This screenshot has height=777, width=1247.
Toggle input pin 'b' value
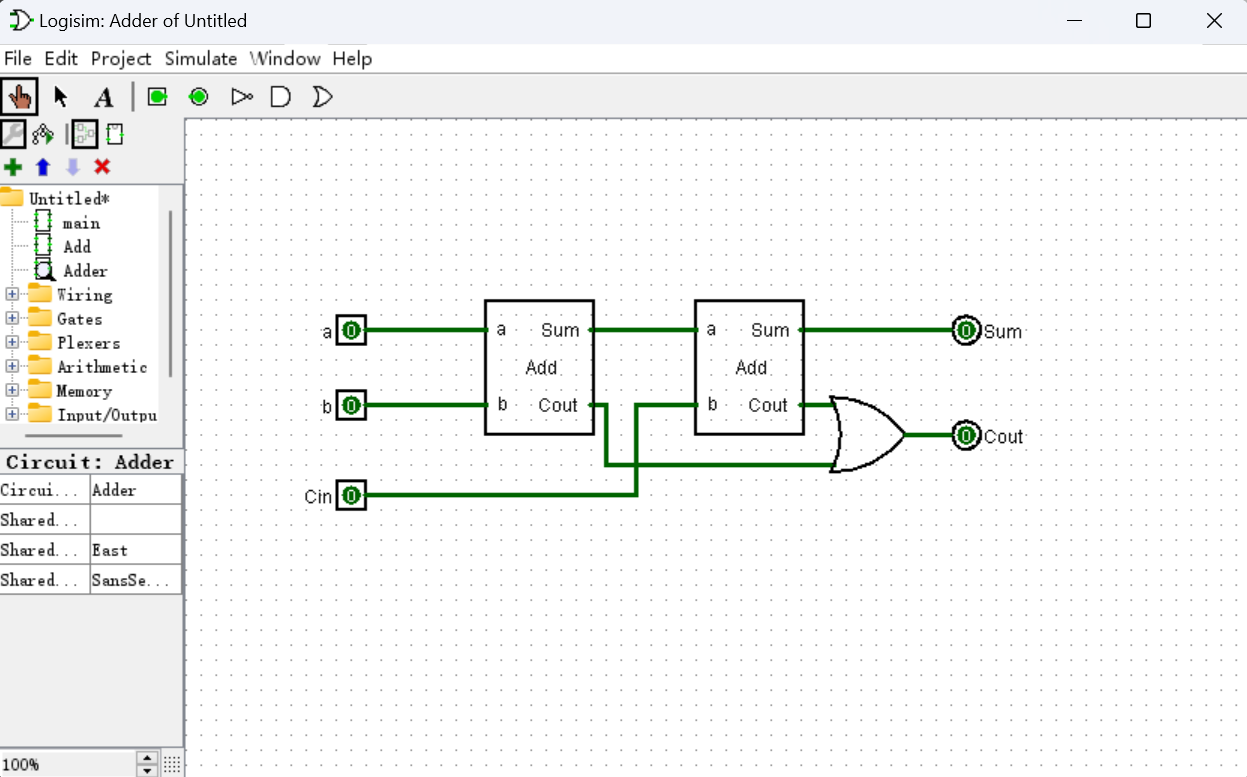tap(351, 406)
